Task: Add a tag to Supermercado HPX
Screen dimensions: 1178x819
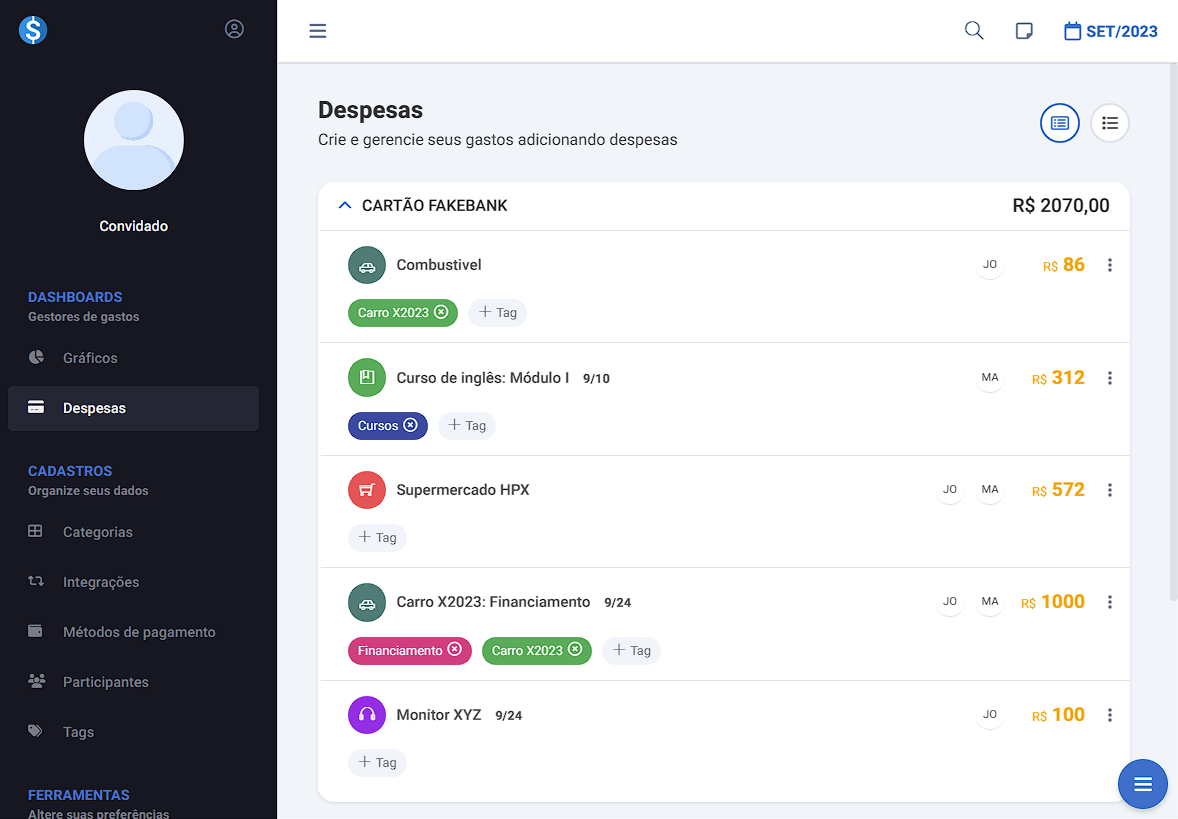Action: (378, 538)
